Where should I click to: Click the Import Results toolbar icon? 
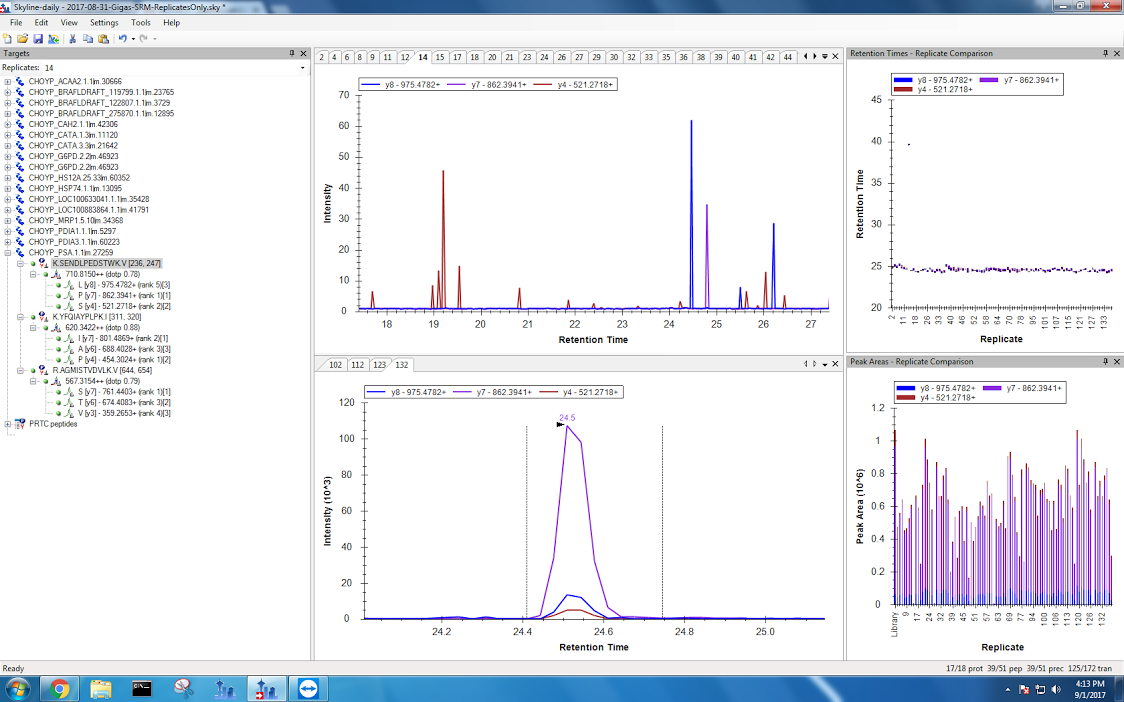[x=52, y=38]
